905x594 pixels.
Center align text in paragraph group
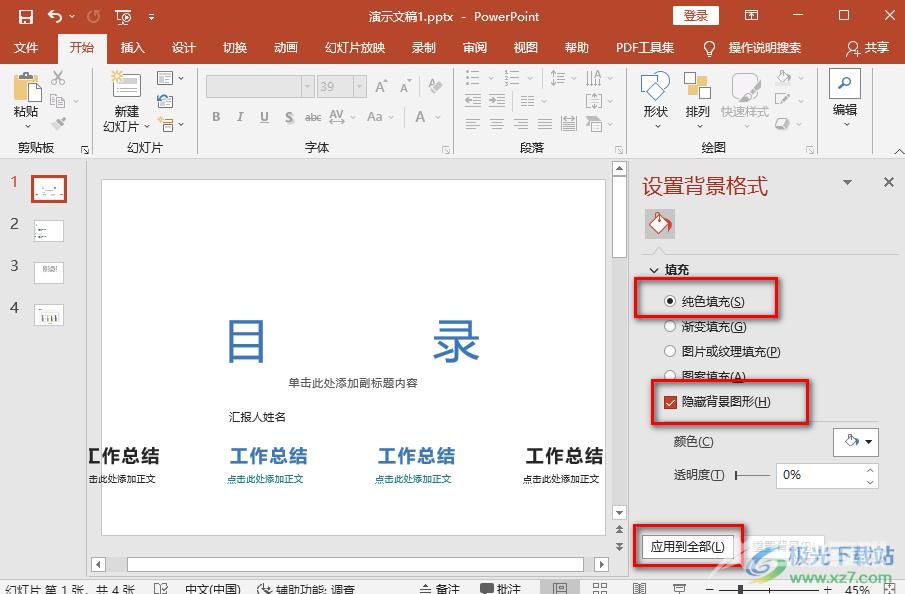pyautogui.click(x=497, y=124)
